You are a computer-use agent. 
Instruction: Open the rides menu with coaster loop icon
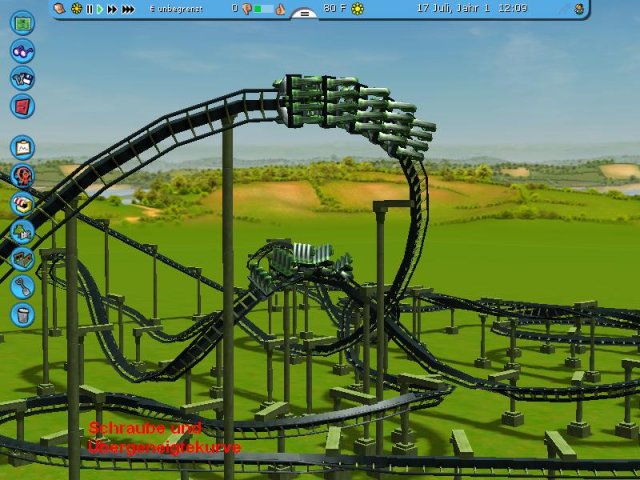[x=22, y=176]
